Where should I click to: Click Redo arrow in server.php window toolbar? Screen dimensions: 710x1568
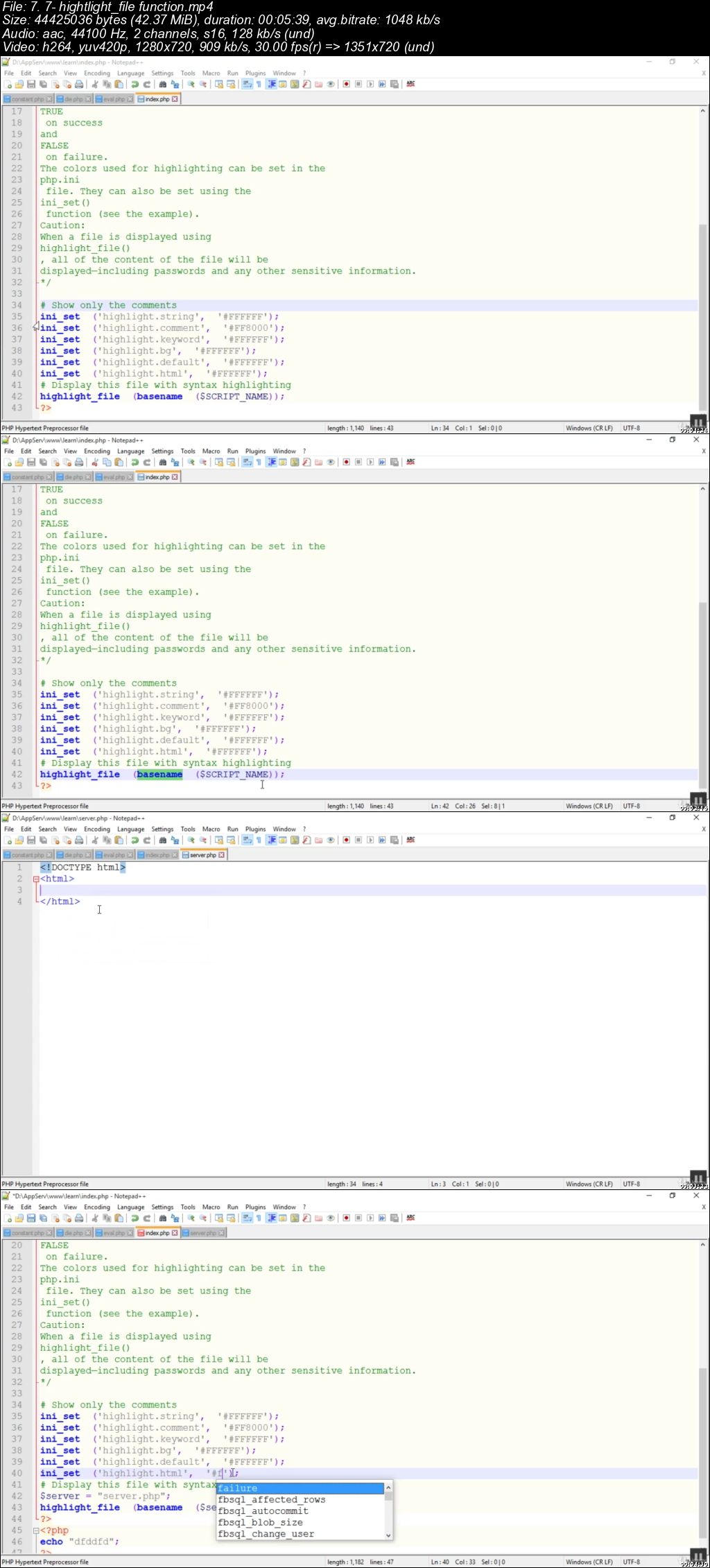(147, 840)
